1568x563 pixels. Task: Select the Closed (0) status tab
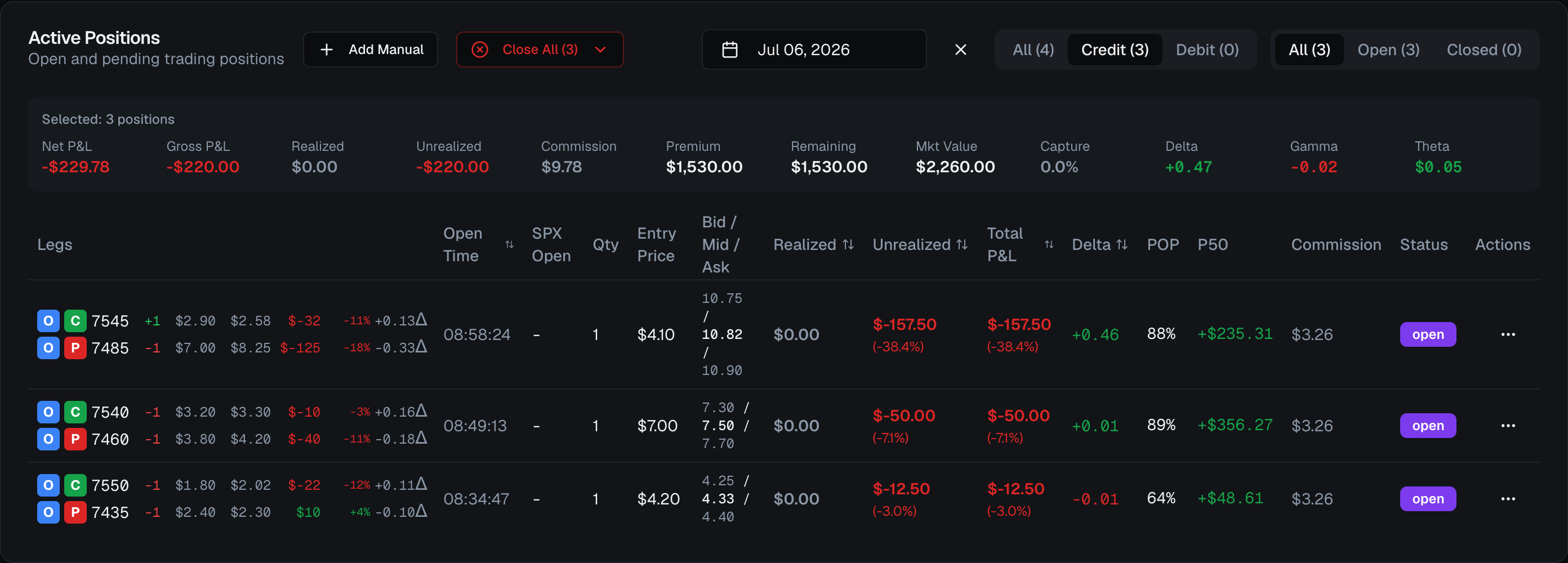click(x=1484, y=50)
